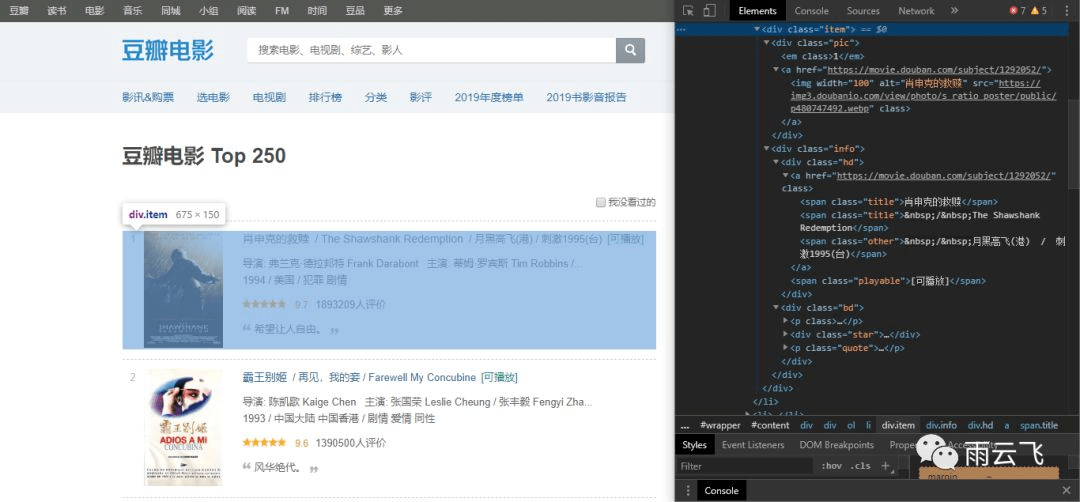Viewport: 1080px width, 502px height.
Task: Open 2019书影音报告 link
Action: point(586,97)
